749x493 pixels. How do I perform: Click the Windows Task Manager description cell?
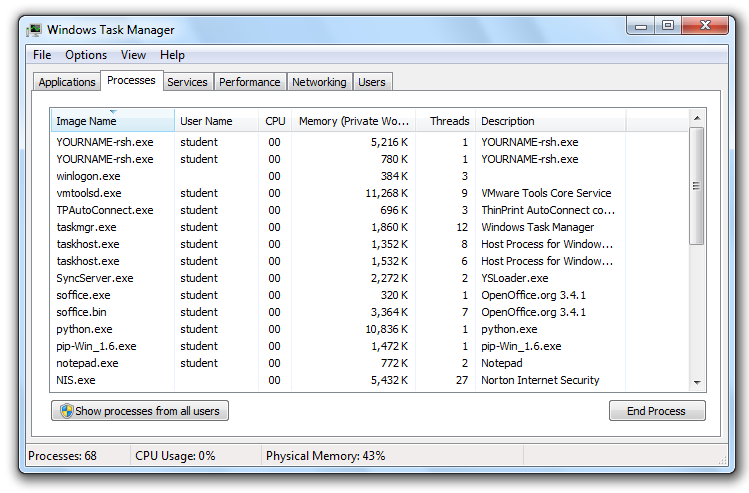pos(537,227)
